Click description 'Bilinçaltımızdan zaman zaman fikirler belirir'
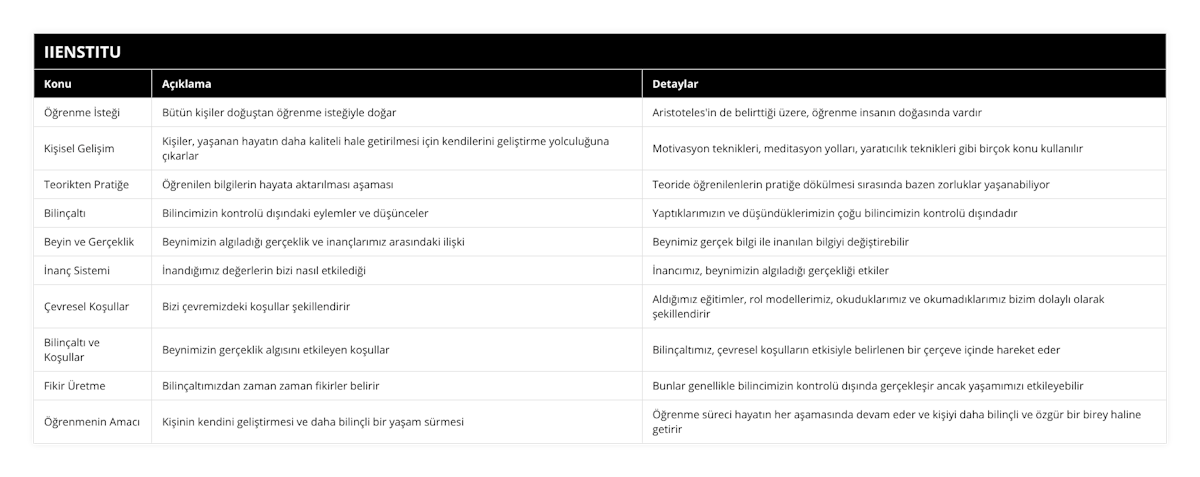 coord(270,385)
